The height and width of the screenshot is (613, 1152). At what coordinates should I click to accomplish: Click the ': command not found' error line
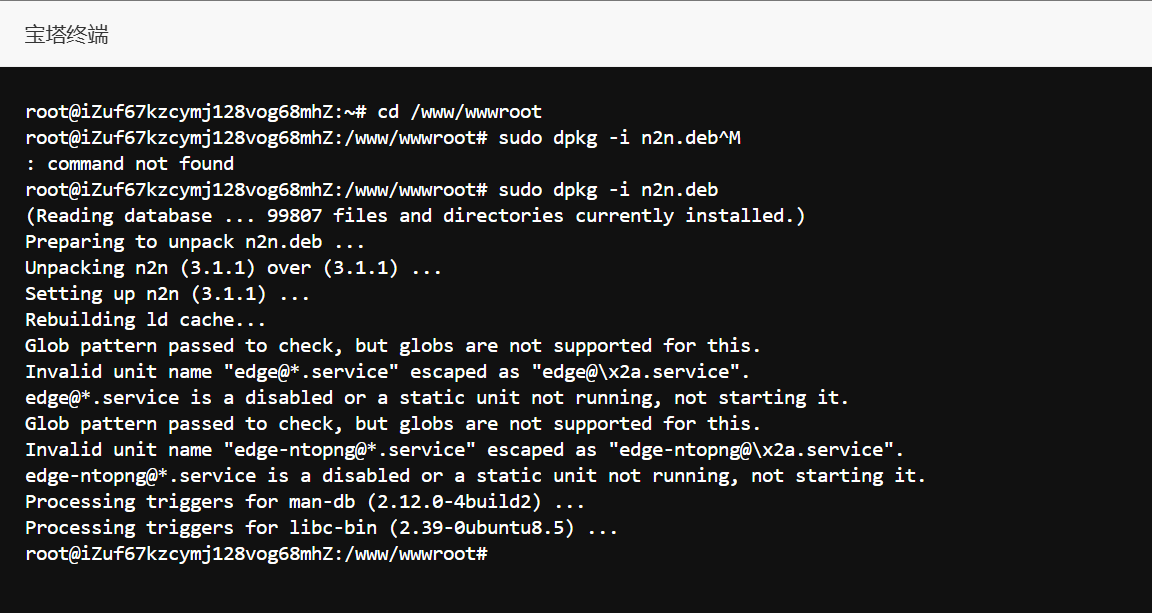click(x=130, y=164)
